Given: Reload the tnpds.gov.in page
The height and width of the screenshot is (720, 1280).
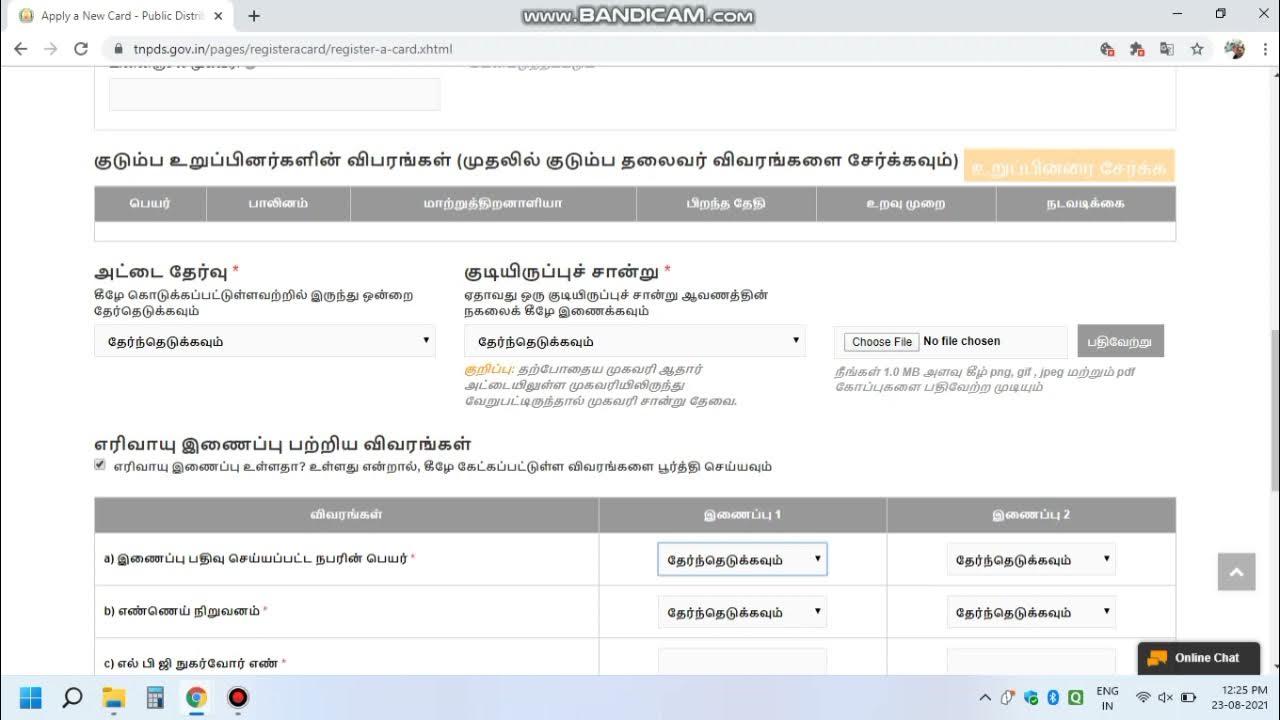Looking at the screenshot, I should click(82, 49).
